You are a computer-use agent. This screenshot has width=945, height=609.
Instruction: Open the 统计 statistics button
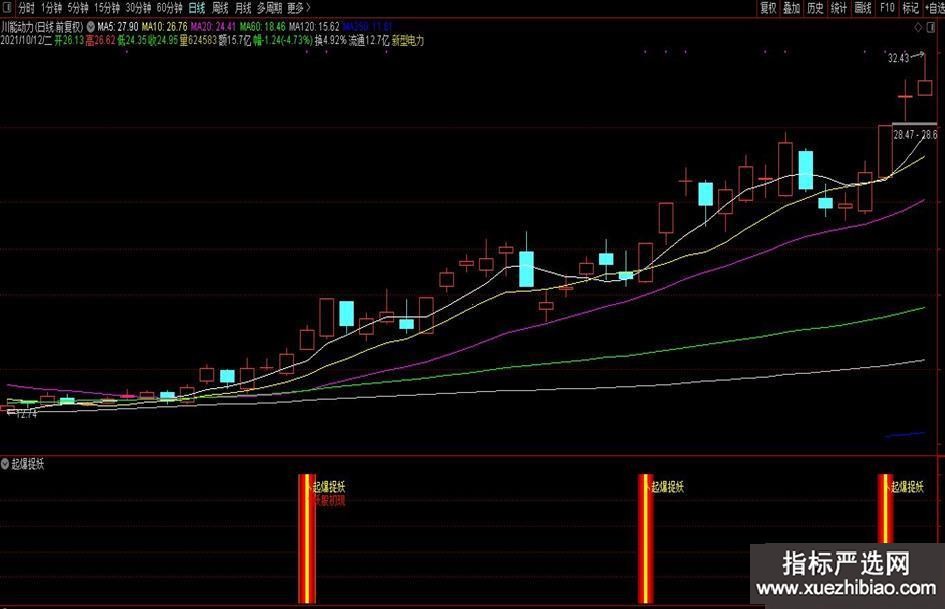click(839, 8)
